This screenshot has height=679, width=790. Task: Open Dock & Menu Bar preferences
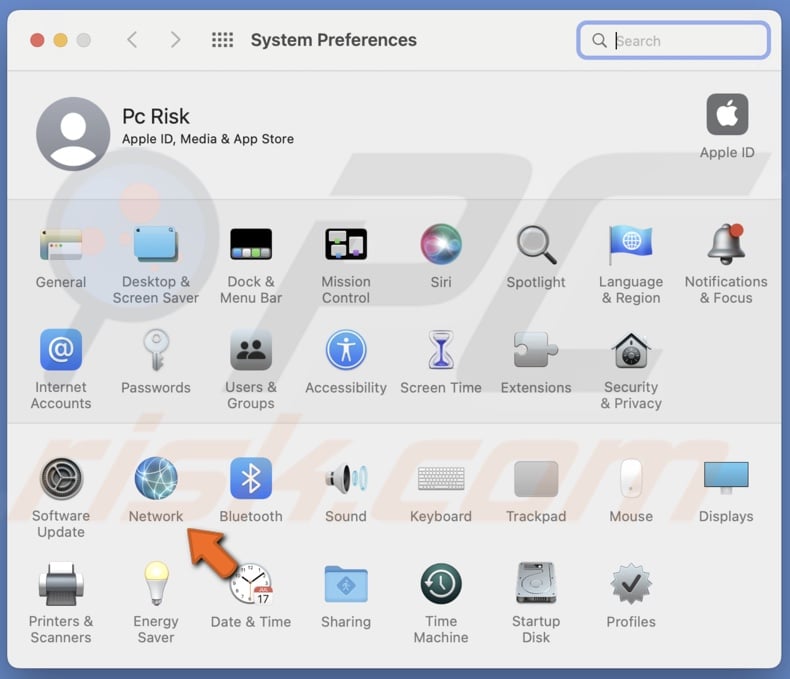[251, 245]
